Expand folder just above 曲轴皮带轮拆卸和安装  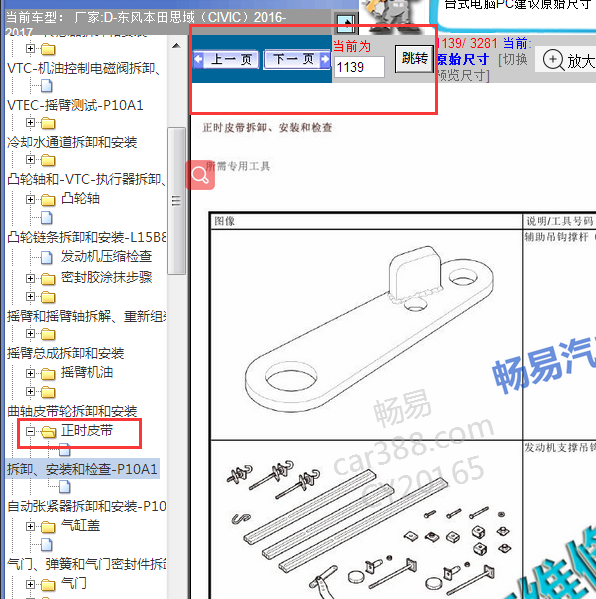pos(31,391)
